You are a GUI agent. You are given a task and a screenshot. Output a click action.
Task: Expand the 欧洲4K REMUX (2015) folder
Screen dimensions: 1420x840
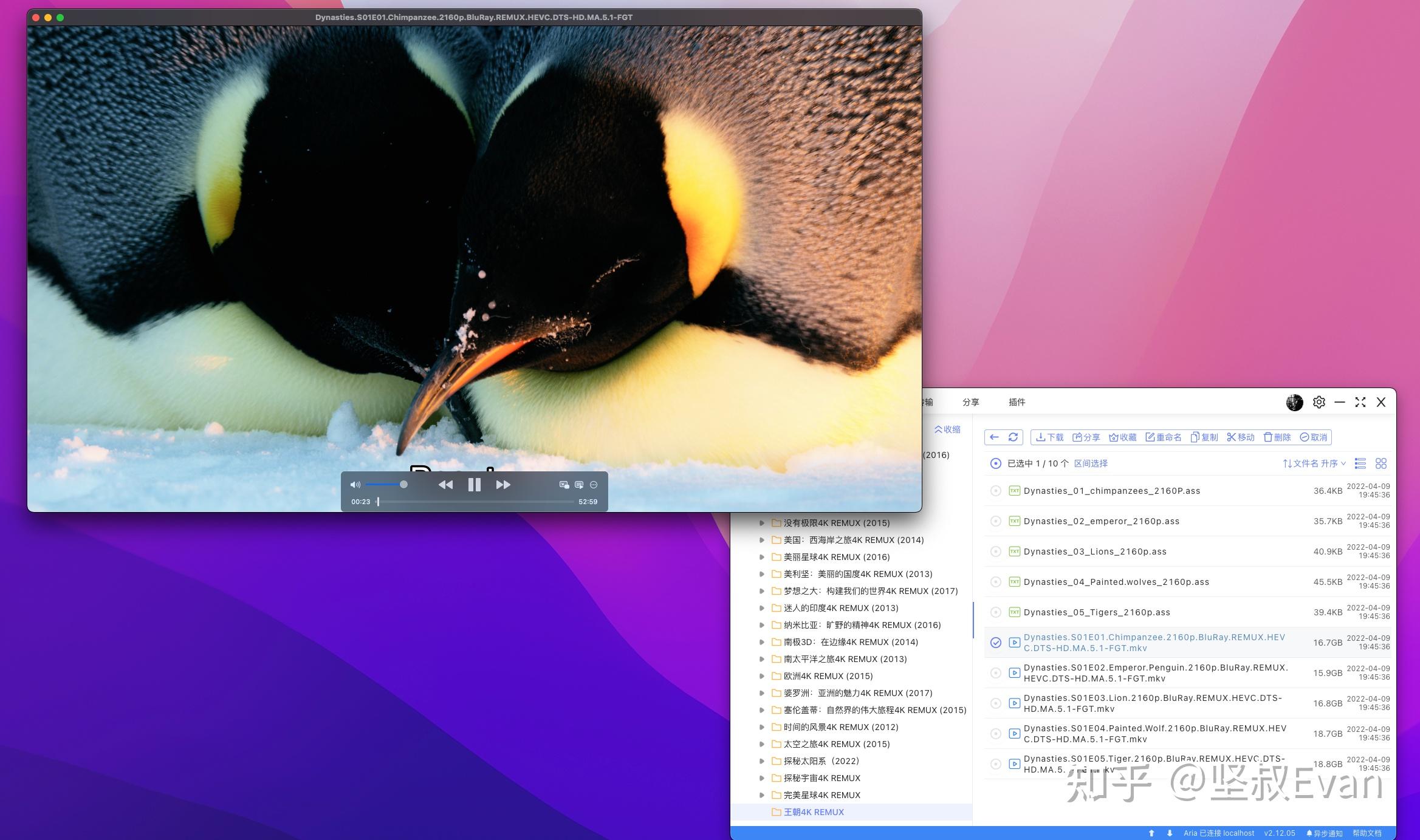click(x=761, y=676)
